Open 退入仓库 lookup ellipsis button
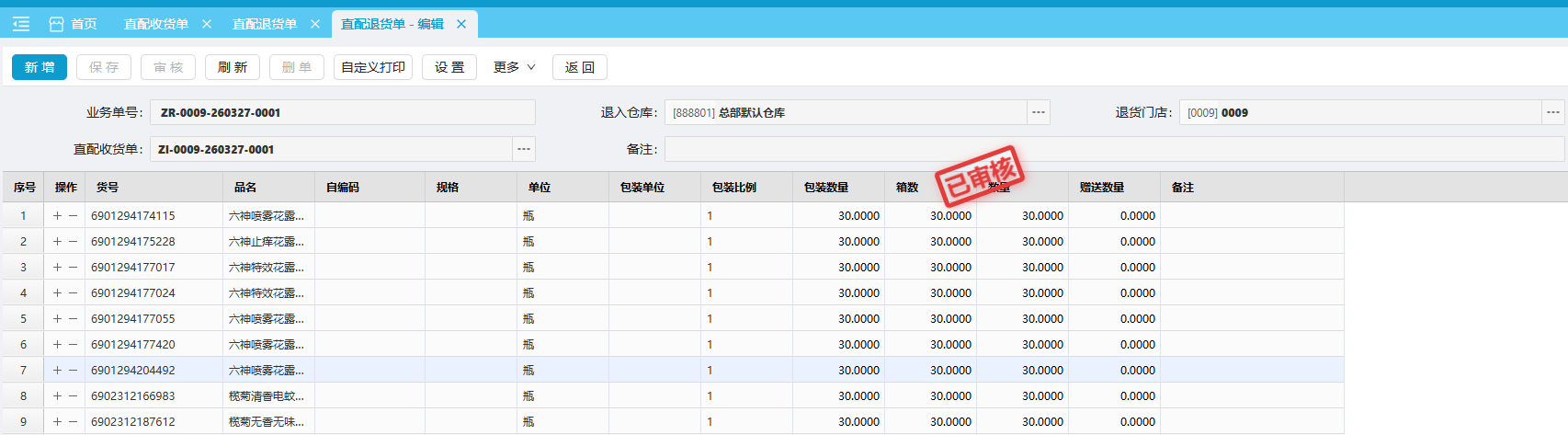 pos(1039,112)
